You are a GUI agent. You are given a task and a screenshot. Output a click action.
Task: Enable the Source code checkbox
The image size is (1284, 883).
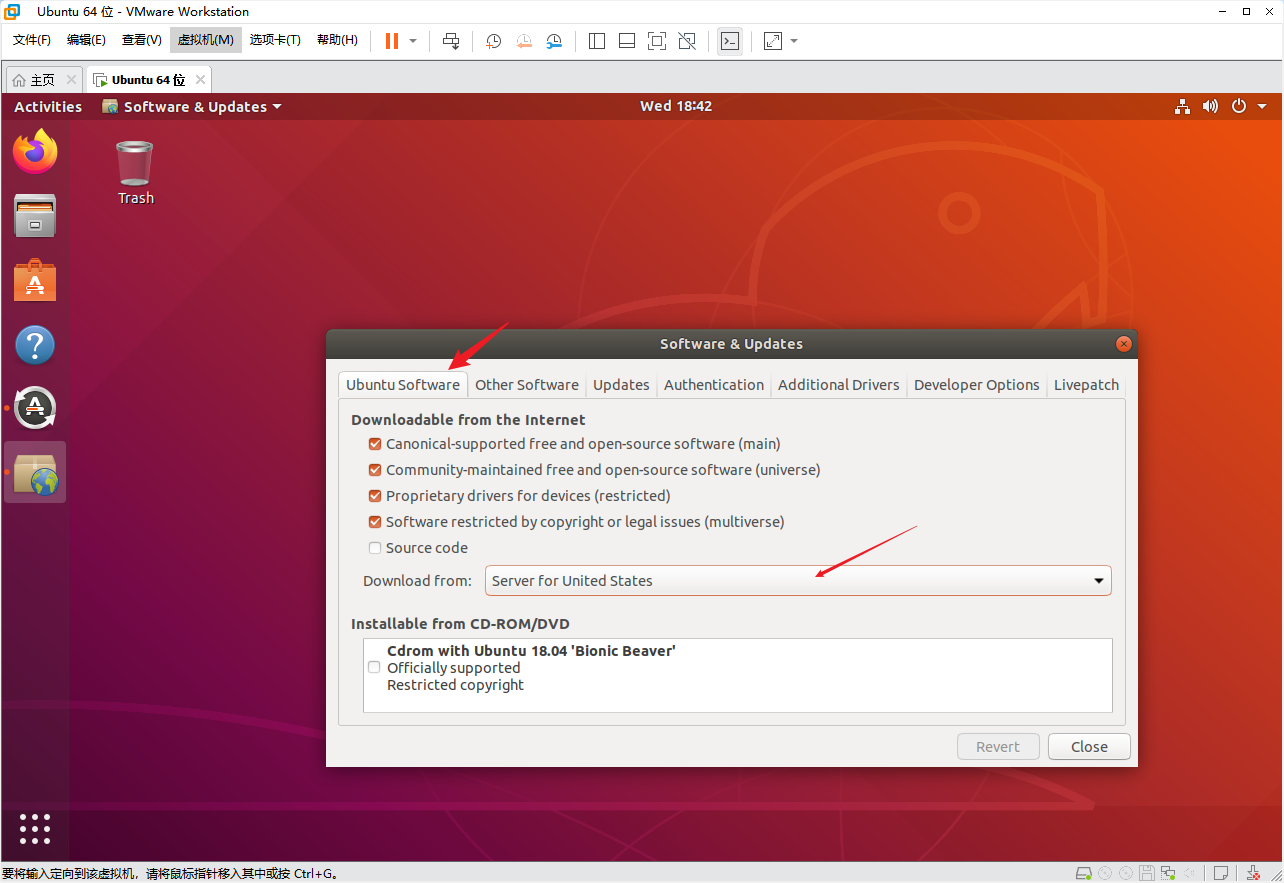tap(375, 548)
